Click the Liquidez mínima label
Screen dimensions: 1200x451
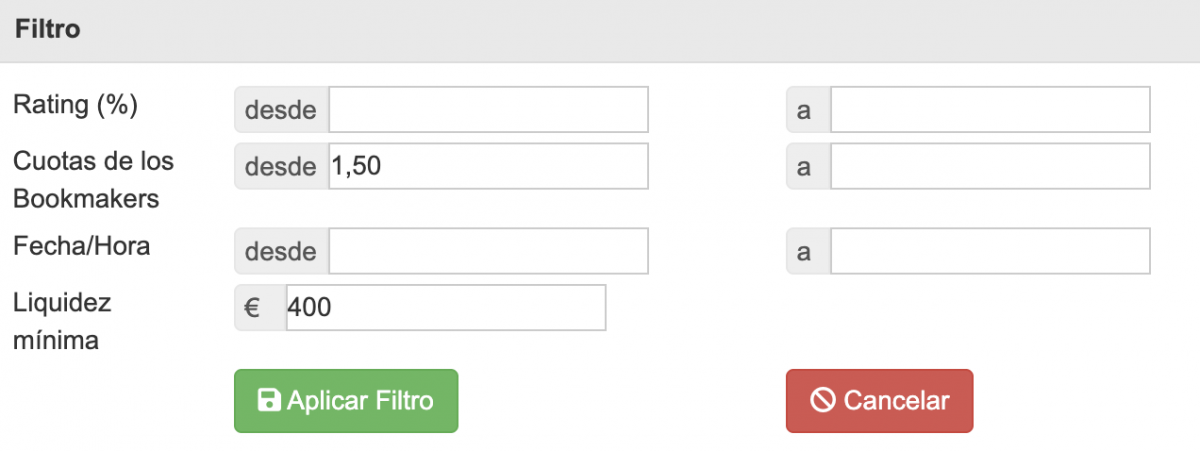[62, 320]
